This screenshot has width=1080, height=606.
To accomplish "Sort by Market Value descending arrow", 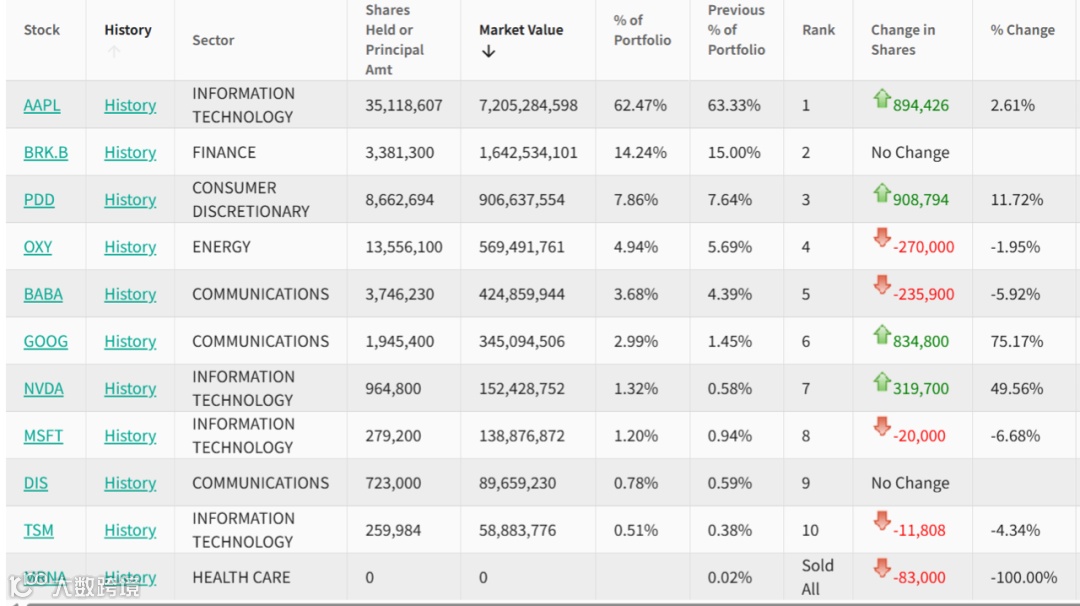I will (488, 52).
